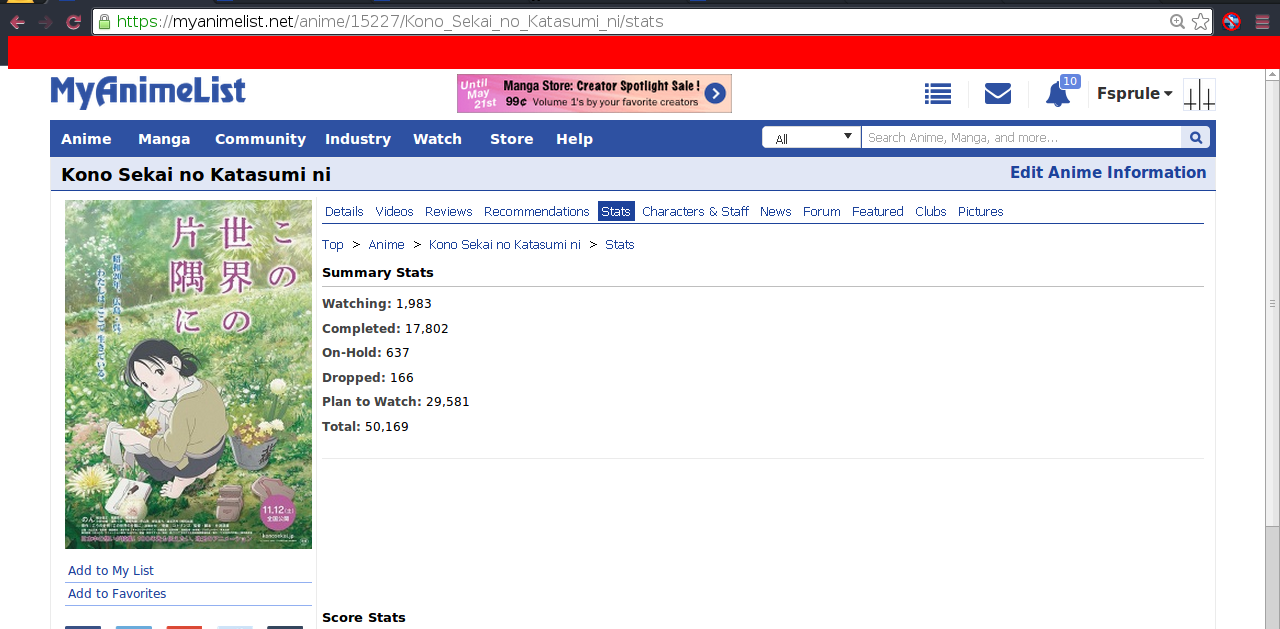Switch to the Reviews tab

pos(448,211)
